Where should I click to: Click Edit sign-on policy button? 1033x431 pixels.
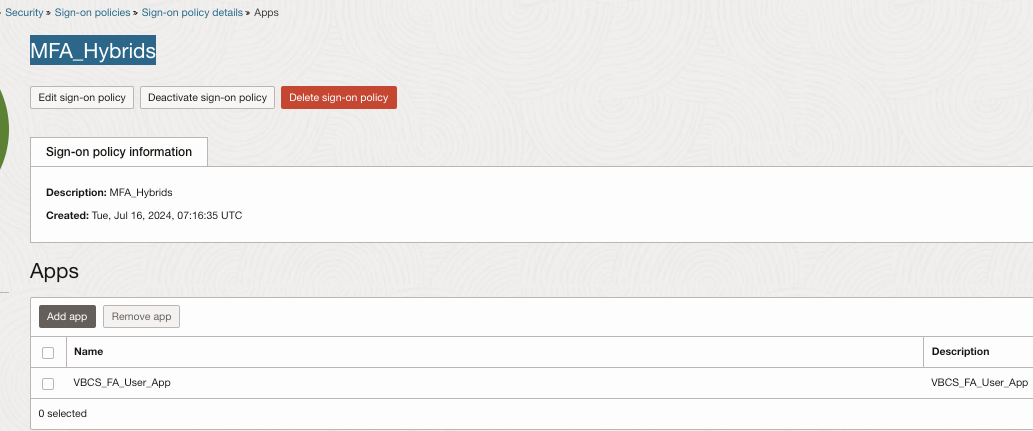pyautogui.click(x=82, y=97)
